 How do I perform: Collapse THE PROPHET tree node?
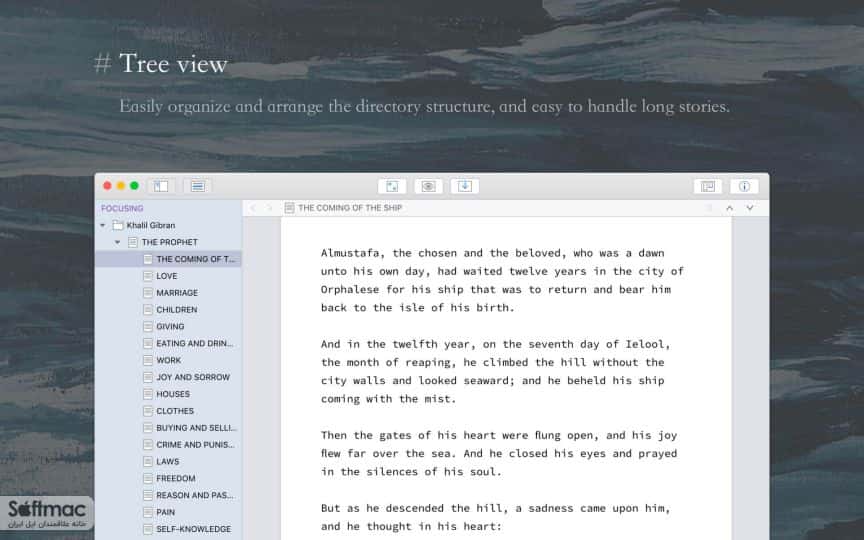(117, 242)
